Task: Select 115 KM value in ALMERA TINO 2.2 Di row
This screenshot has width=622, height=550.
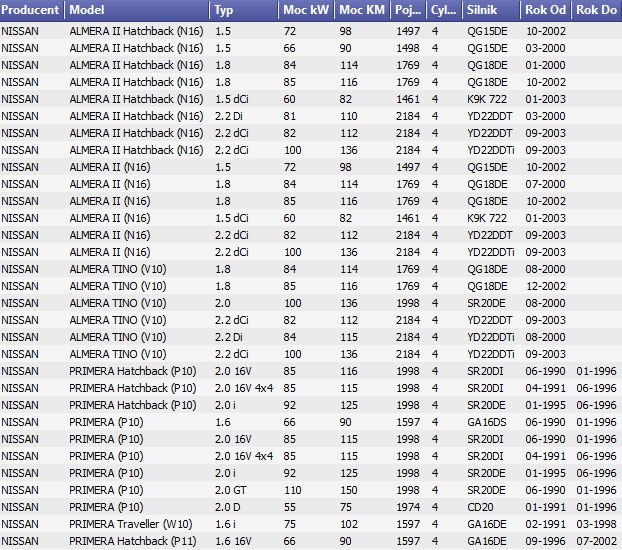Action: 349,337
